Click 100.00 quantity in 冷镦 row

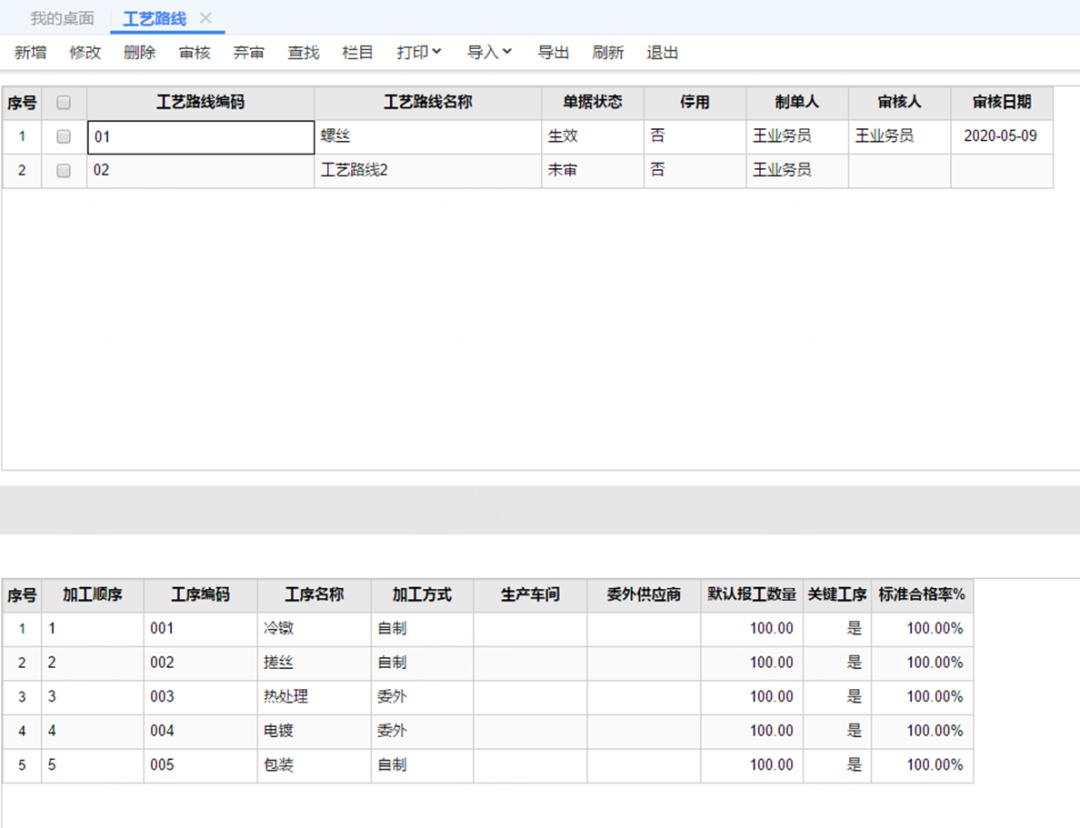(x=752, y=629)
